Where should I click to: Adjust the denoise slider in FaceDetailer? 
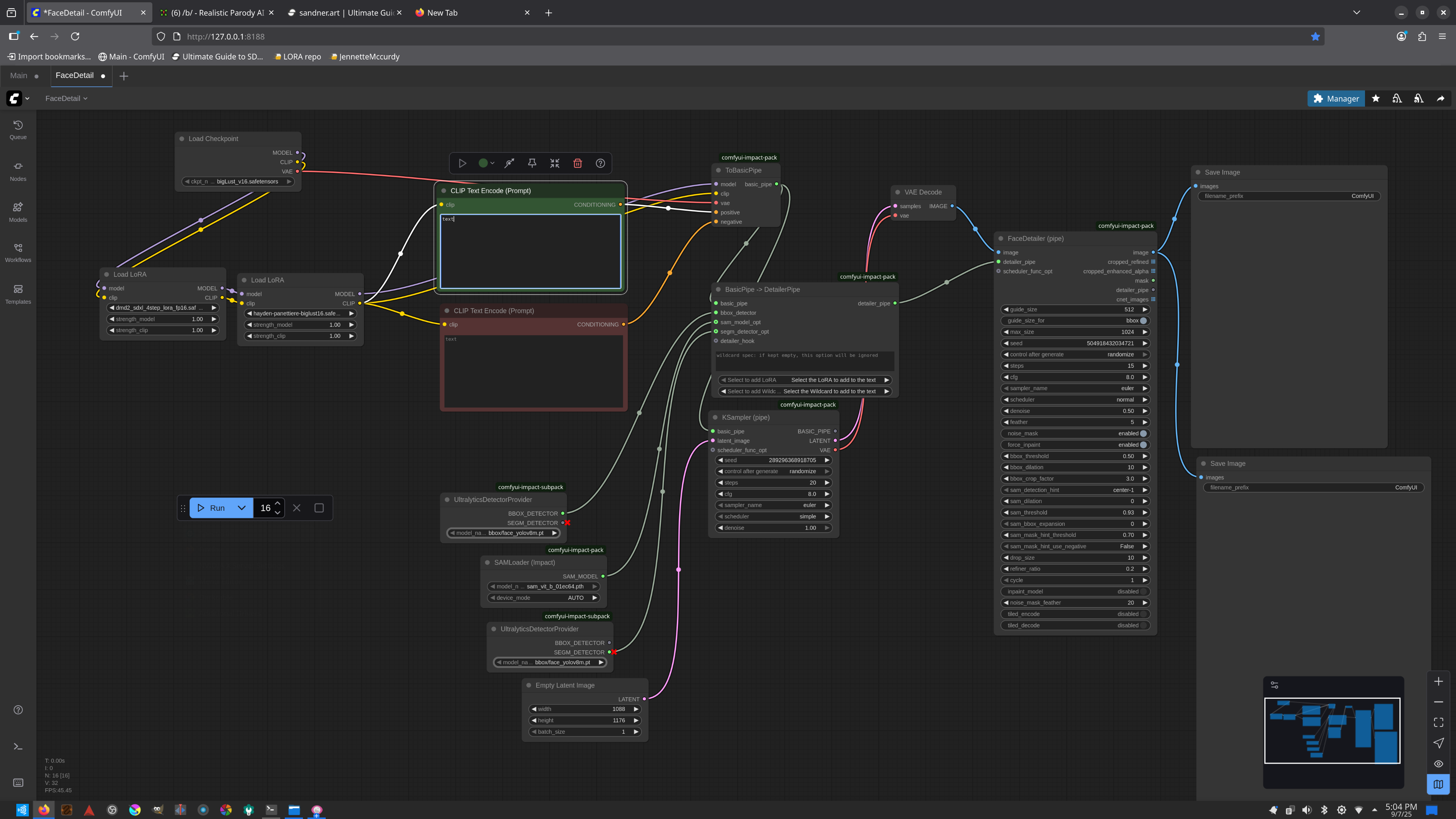1075,411
